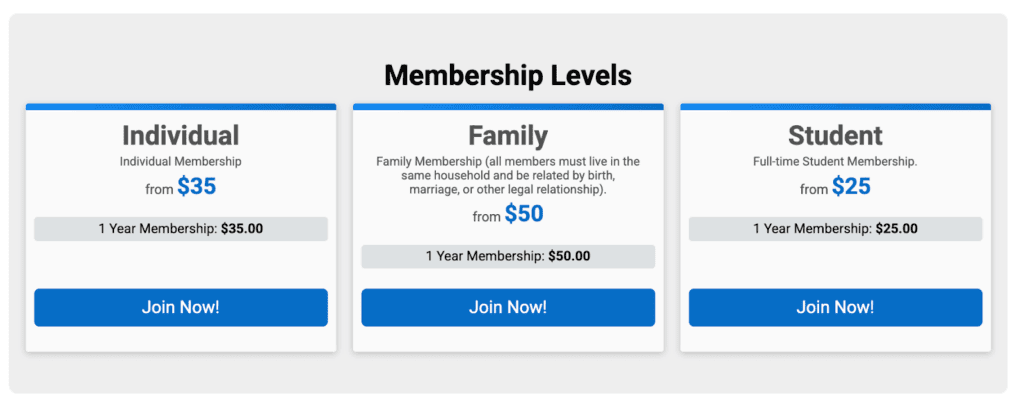Viewport: 1024px width, 406px height.
Task: Click the blue top bar of Student card
Action: click(x=835, y=106)
